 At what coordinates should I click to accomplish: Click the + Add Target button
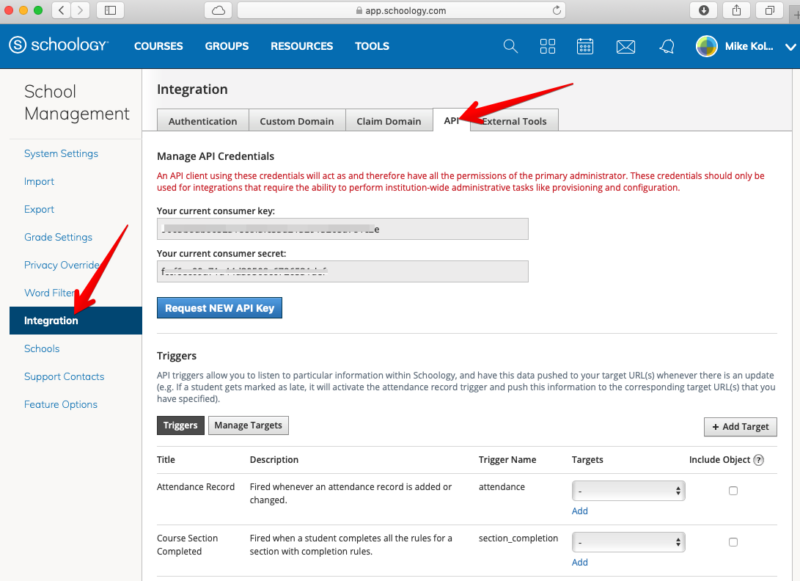(x=740, y=427)
